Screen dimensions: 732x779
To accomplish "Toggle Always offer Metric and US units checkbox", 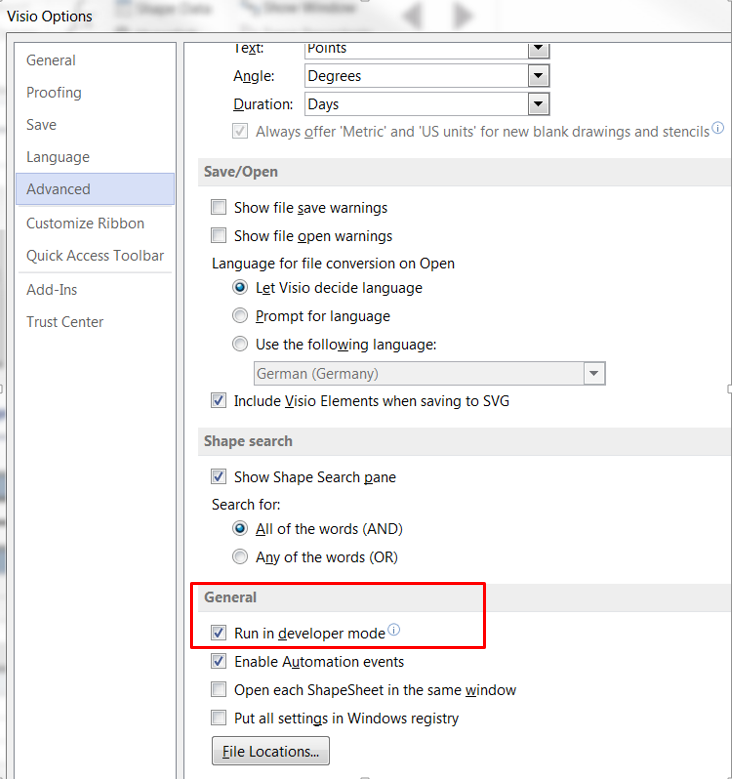I will pyautogui.click(x=240, y=132).
